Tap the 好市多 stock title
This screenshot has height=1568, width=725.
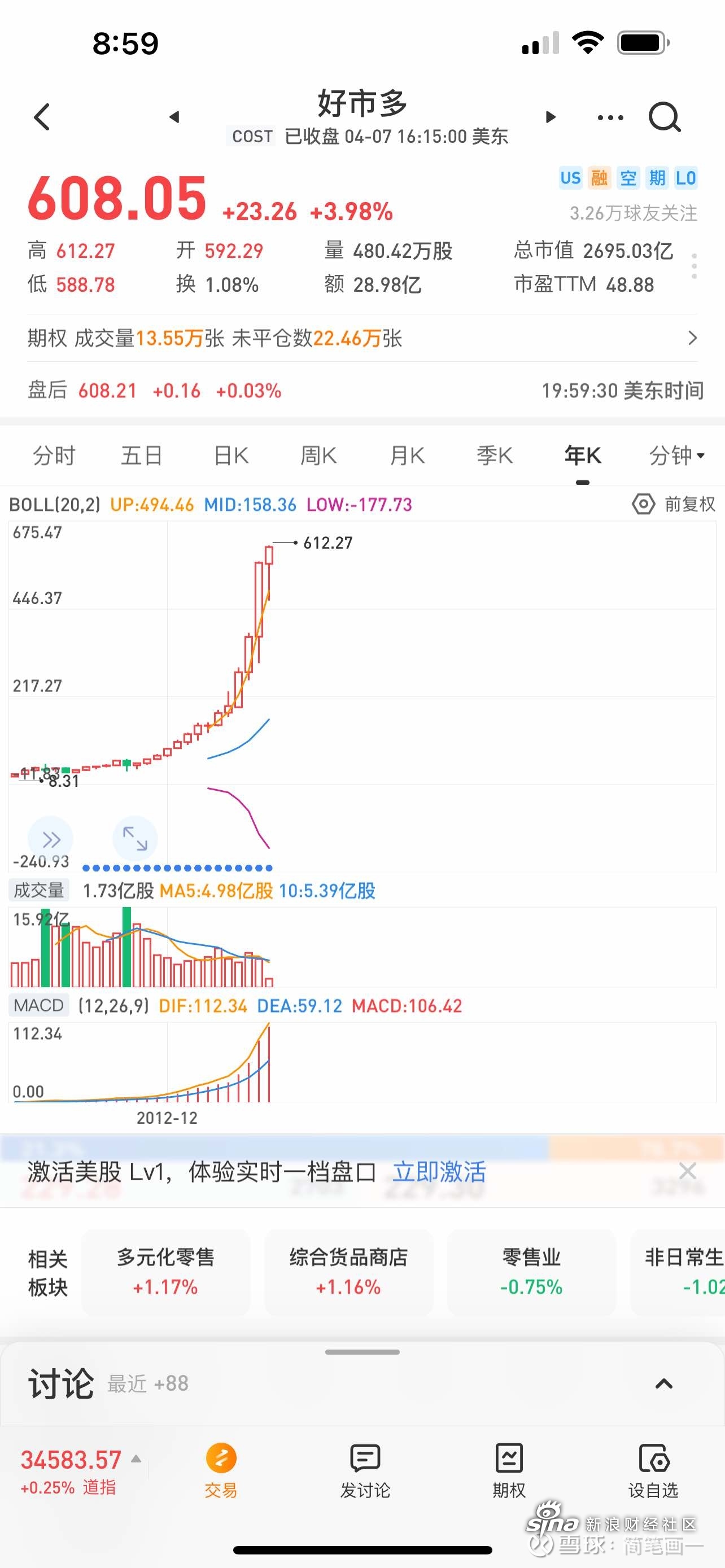[x=362, y=103]
